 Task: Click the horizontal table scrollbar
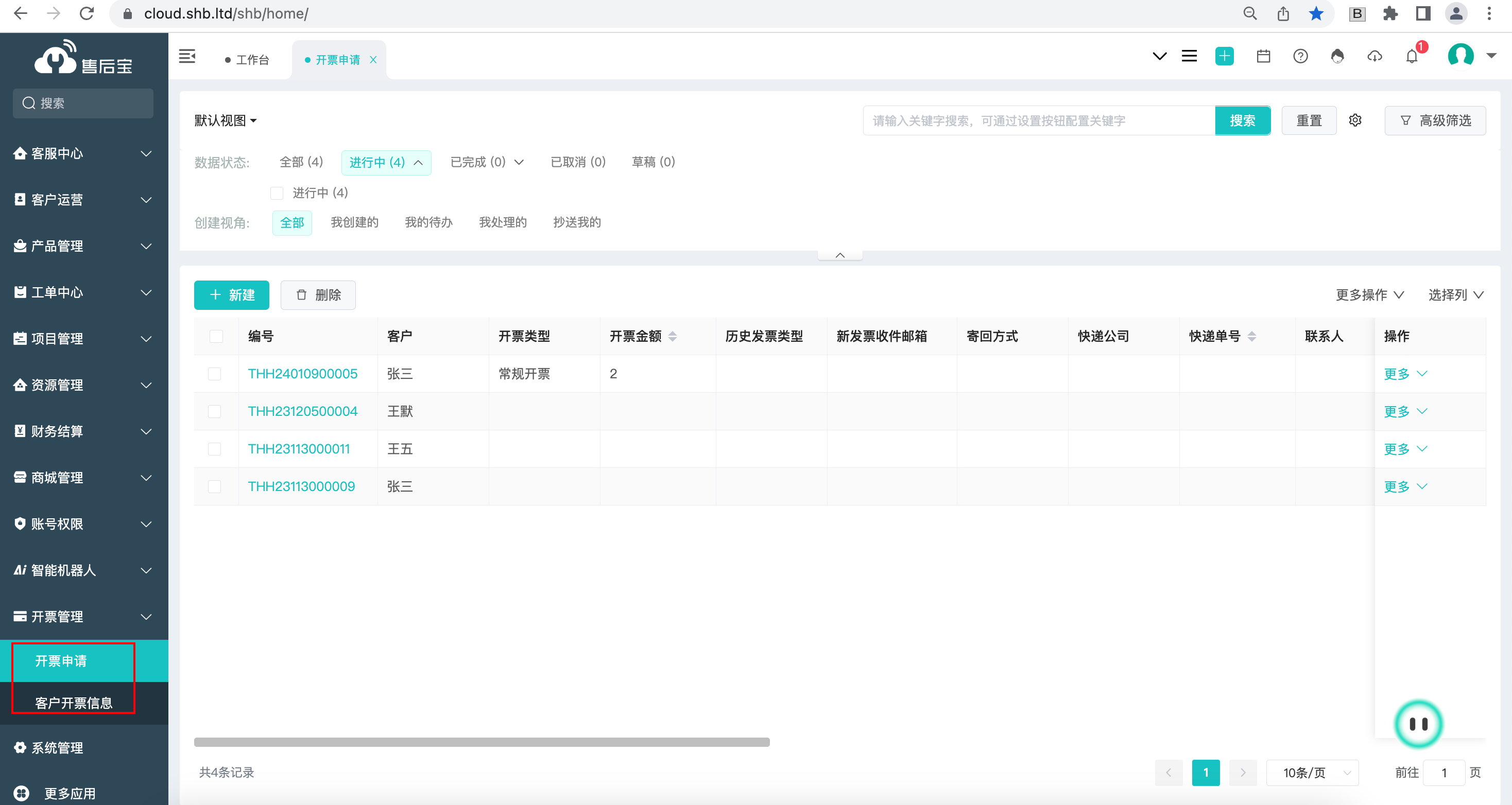pyautogui.click(x=482, y=742)
